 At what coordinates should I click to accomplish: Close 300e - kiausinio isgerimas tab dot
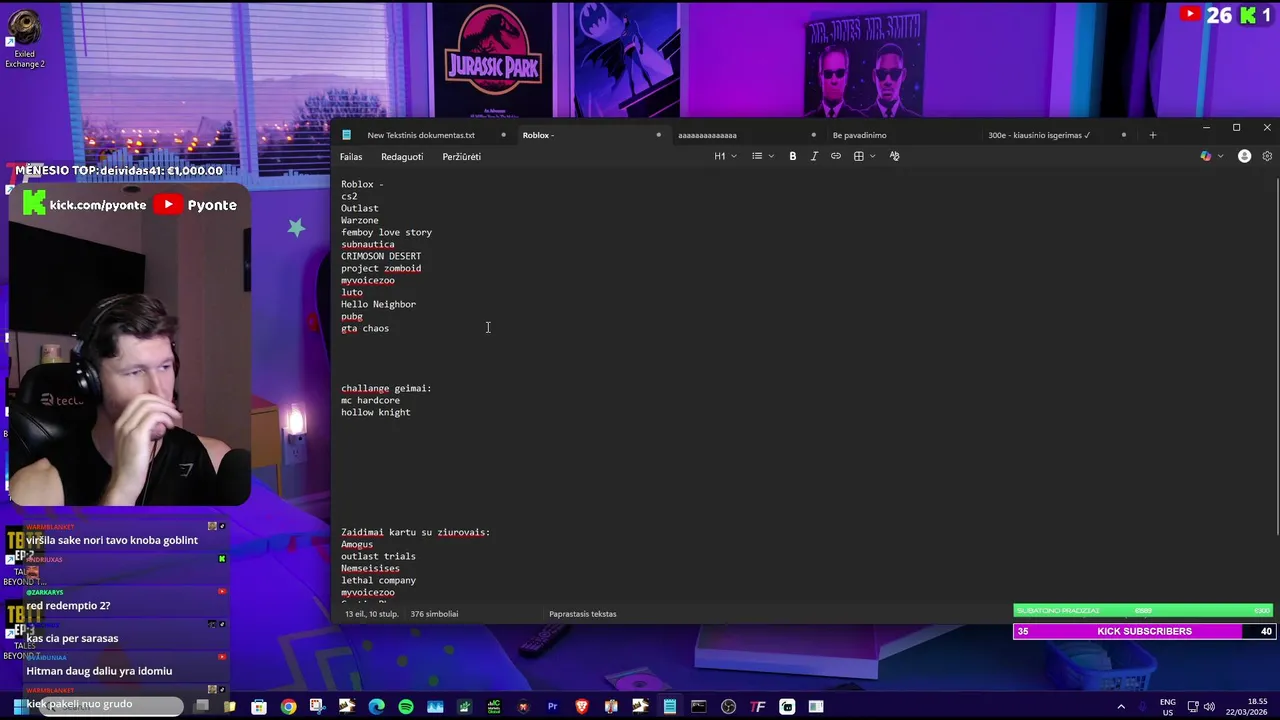(x=1123, y=135)
